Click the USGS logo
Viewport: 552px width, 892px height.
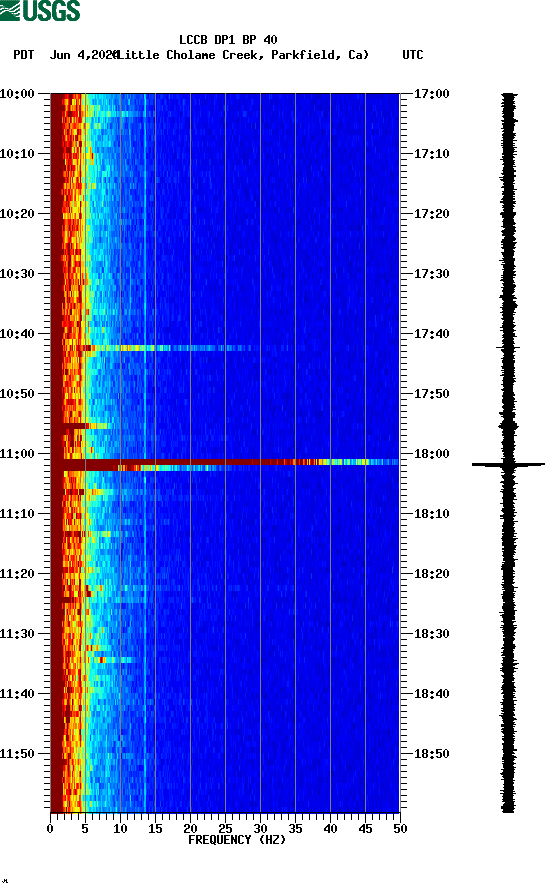coord(40,10)
